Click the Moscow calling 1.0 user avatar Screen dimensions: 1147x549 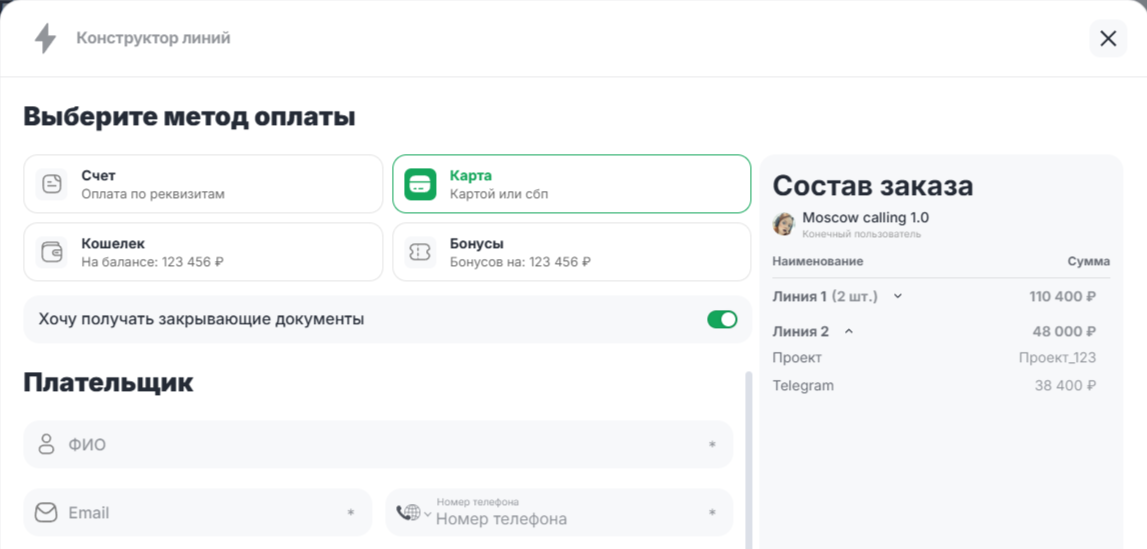784,224
